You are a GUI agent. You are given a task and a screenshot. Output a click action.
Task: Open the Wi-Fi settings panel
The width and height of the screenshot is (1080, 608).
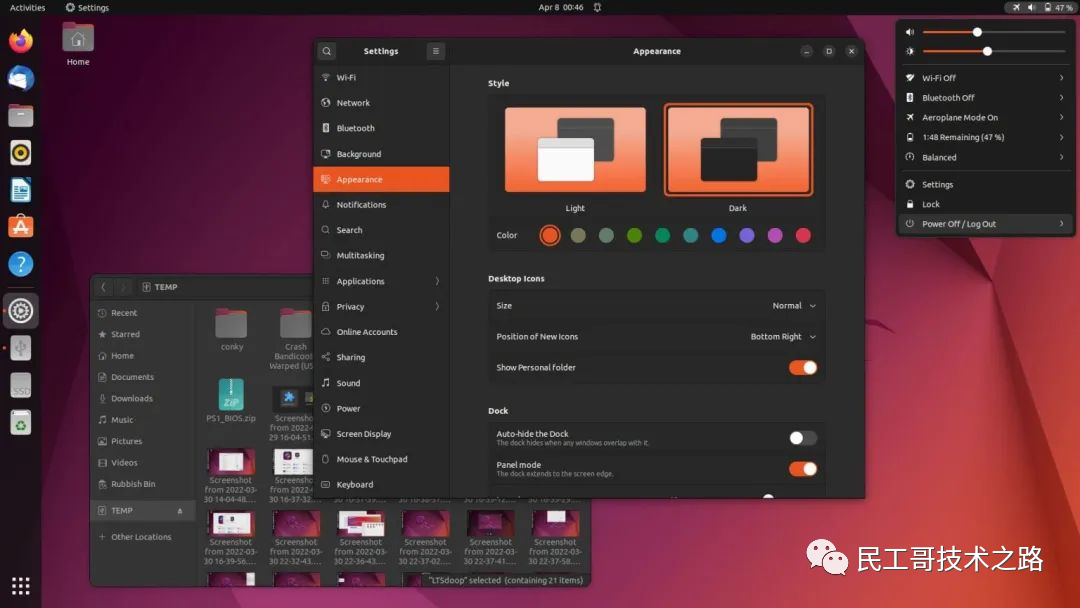(x=381, y=78)
